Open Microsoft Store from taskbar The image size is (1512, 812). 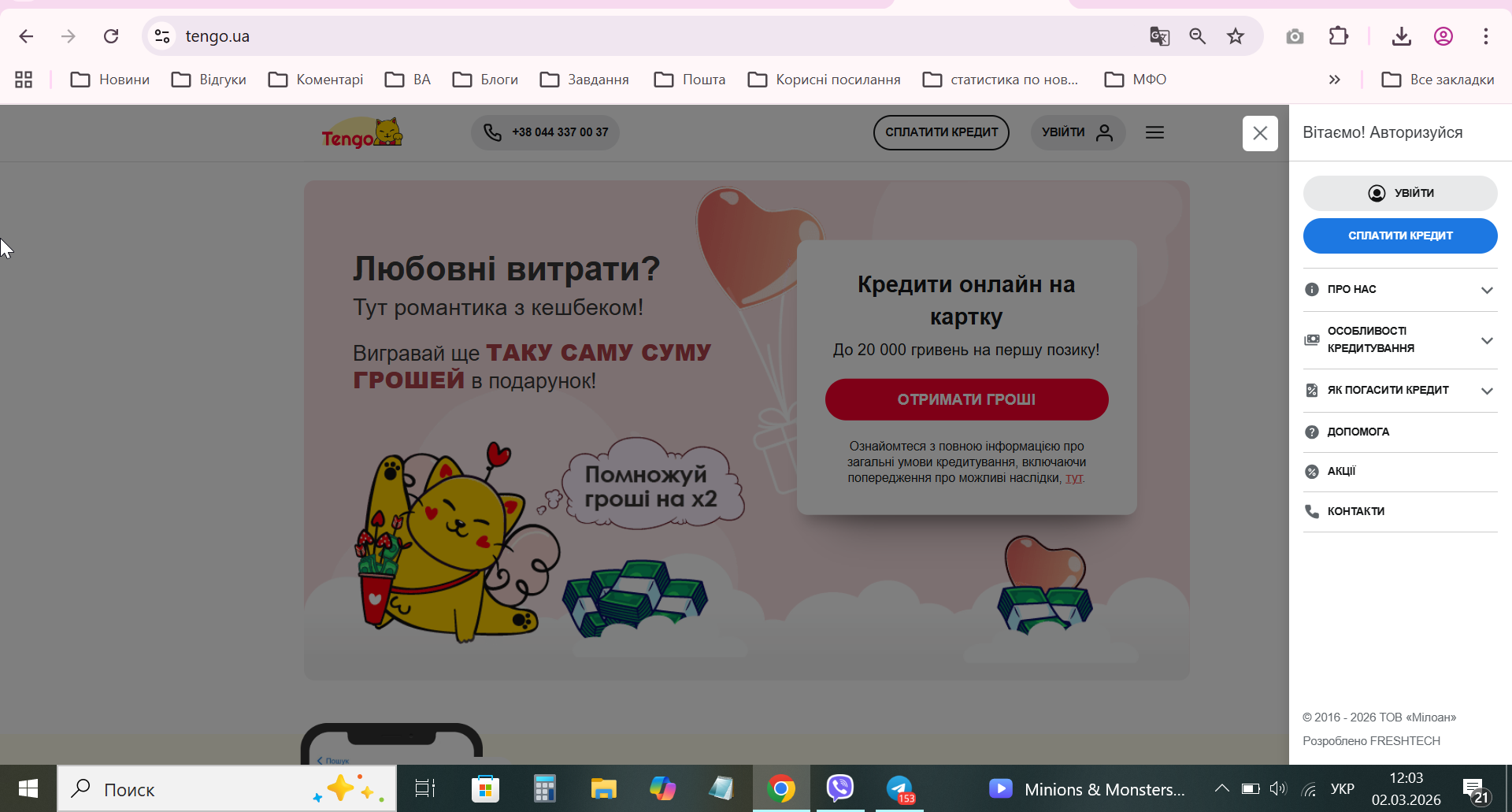point(485,788)
